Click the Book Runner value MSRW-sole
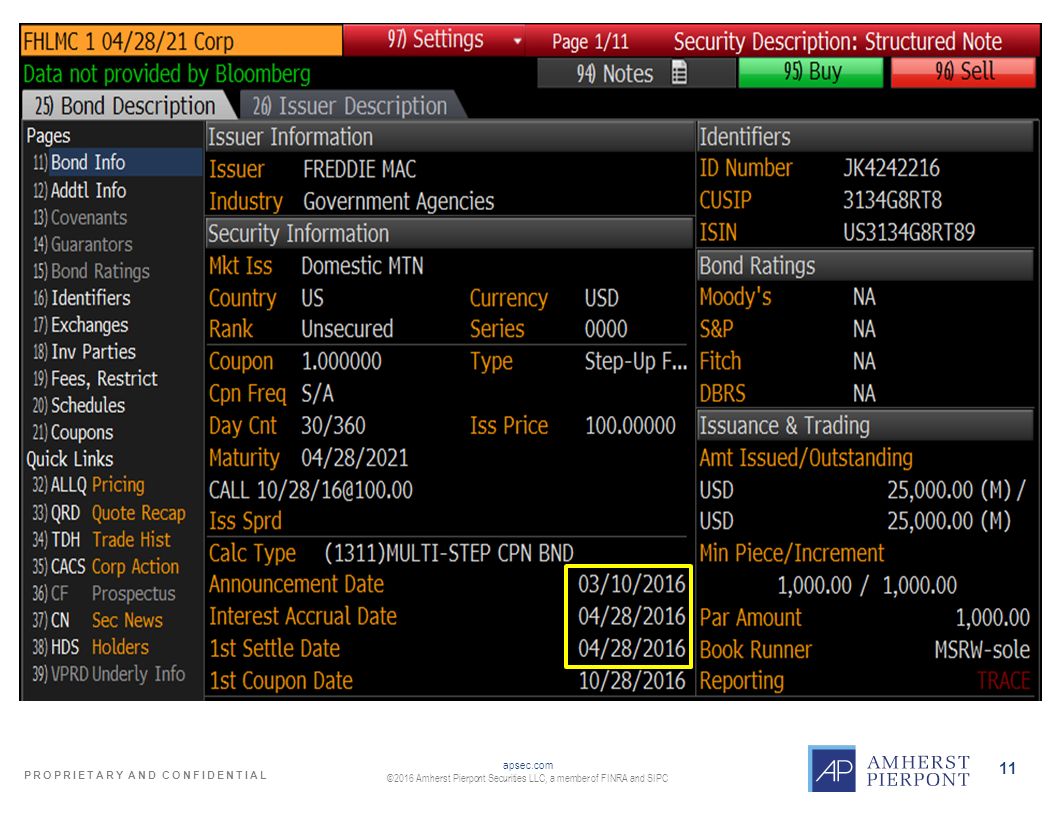 click(982, 650)
